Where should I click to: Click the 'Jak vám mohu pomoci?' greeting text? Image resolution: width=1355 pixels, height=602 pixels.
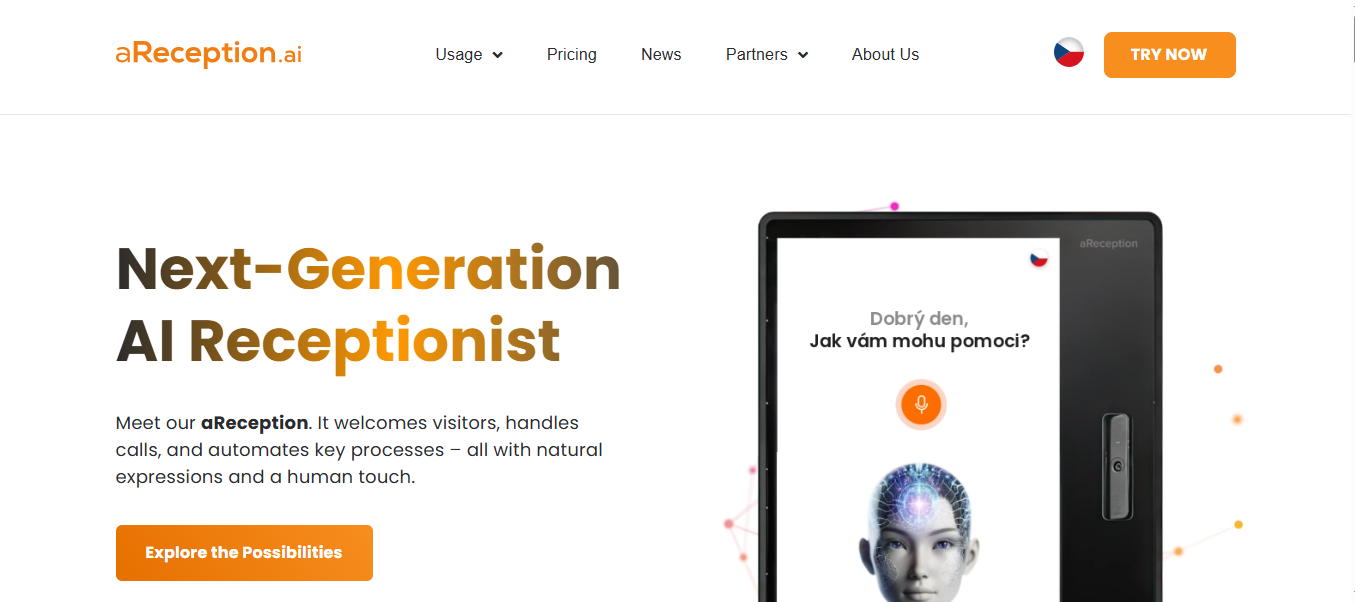coord(919,341)
